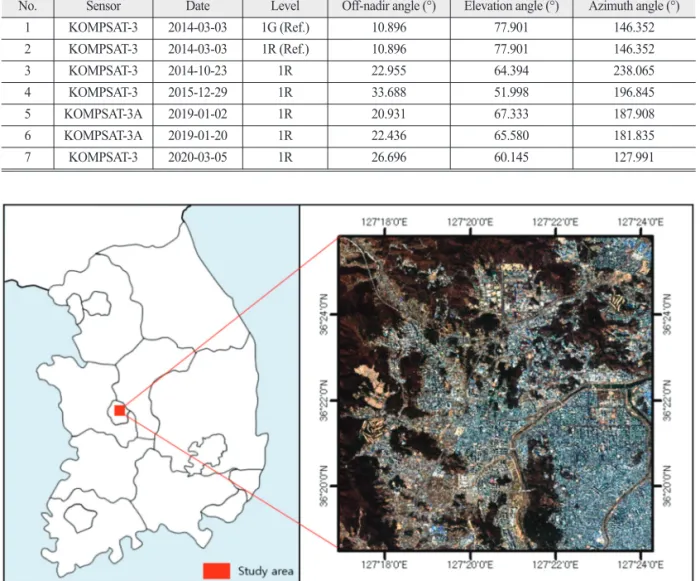Select off-nadir value '22.955'
The image size is (700, 581).
(389, 71)
